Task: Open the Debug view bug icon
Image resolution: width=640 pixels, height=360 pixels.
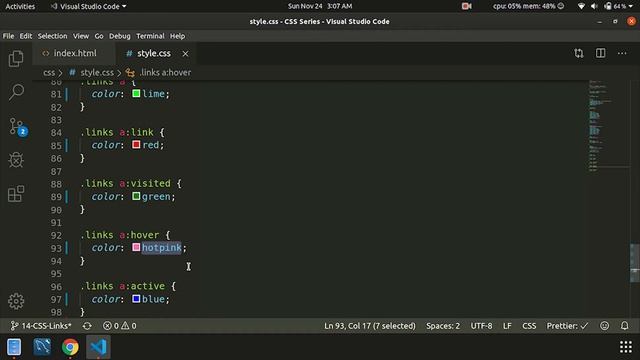Action: pyautogui.click(x=16, y=160)
